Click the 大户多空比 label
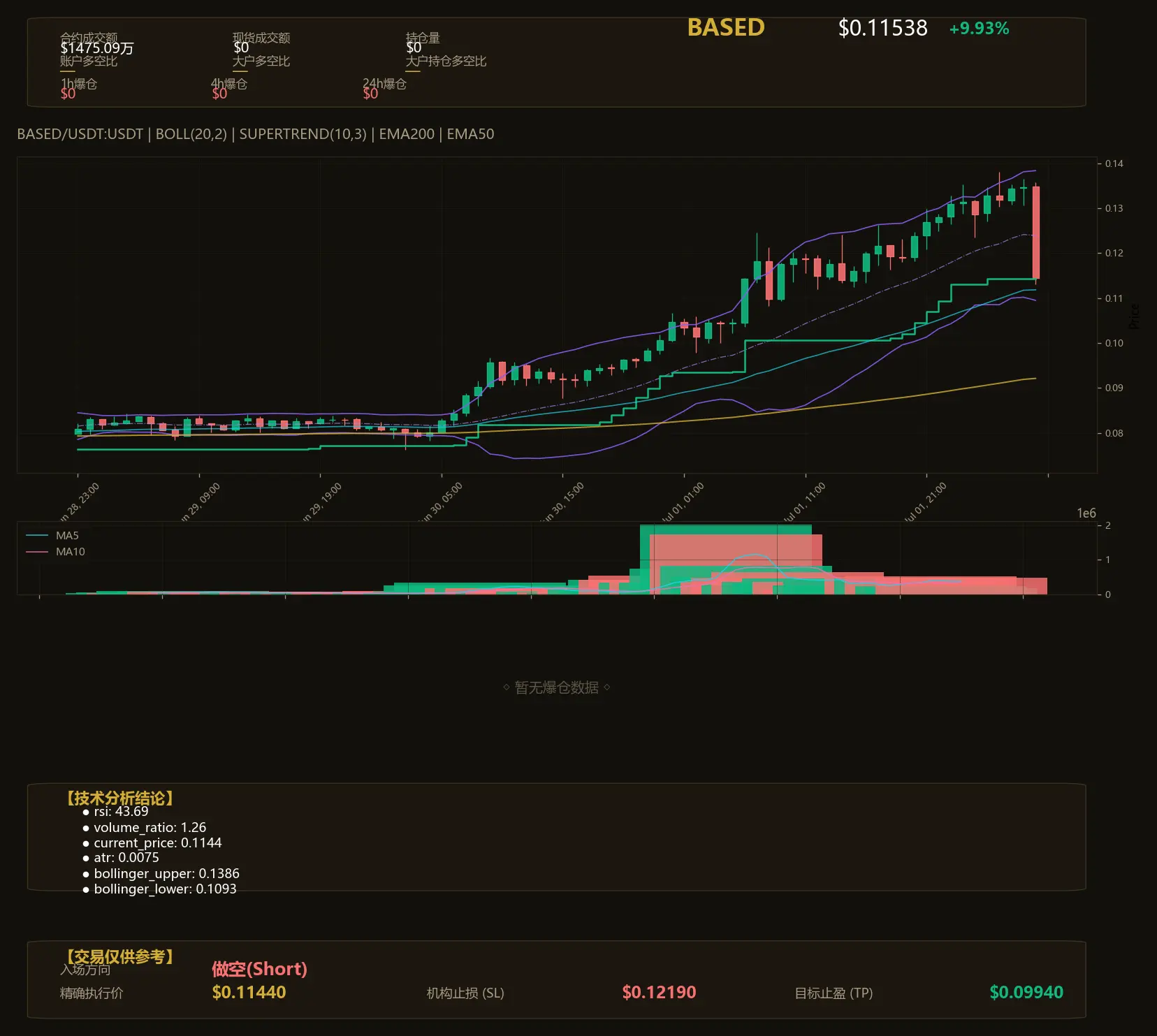This screenshot has width=1157, height=1036. (x=261, y=61)
